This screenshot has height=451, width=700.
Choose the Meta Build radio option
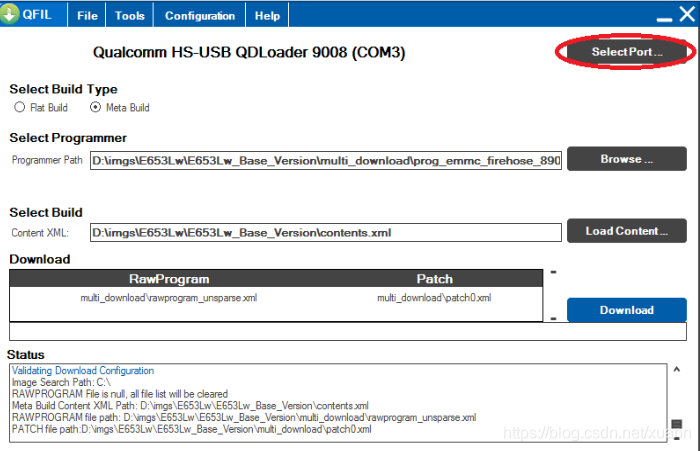click(x=96, y=107)
